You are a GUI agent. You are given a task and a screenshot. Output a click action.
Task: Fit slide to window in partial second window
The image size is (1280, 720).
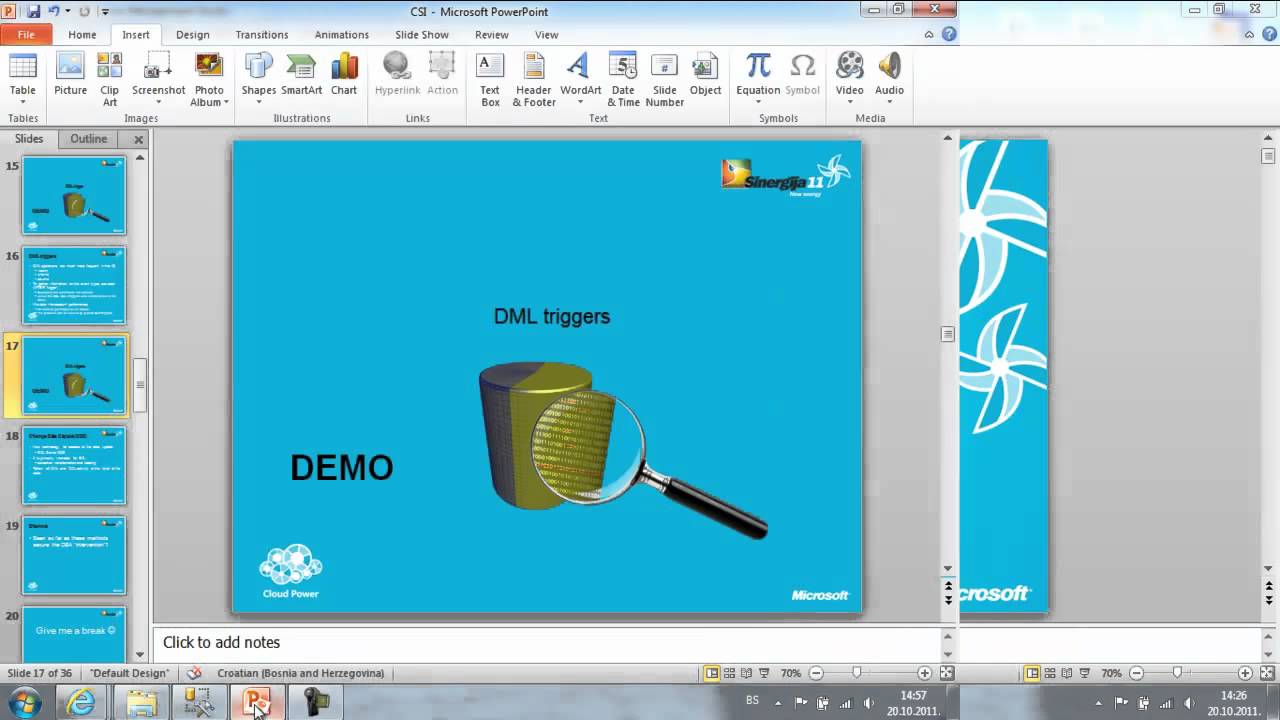tap(1267, 673)
